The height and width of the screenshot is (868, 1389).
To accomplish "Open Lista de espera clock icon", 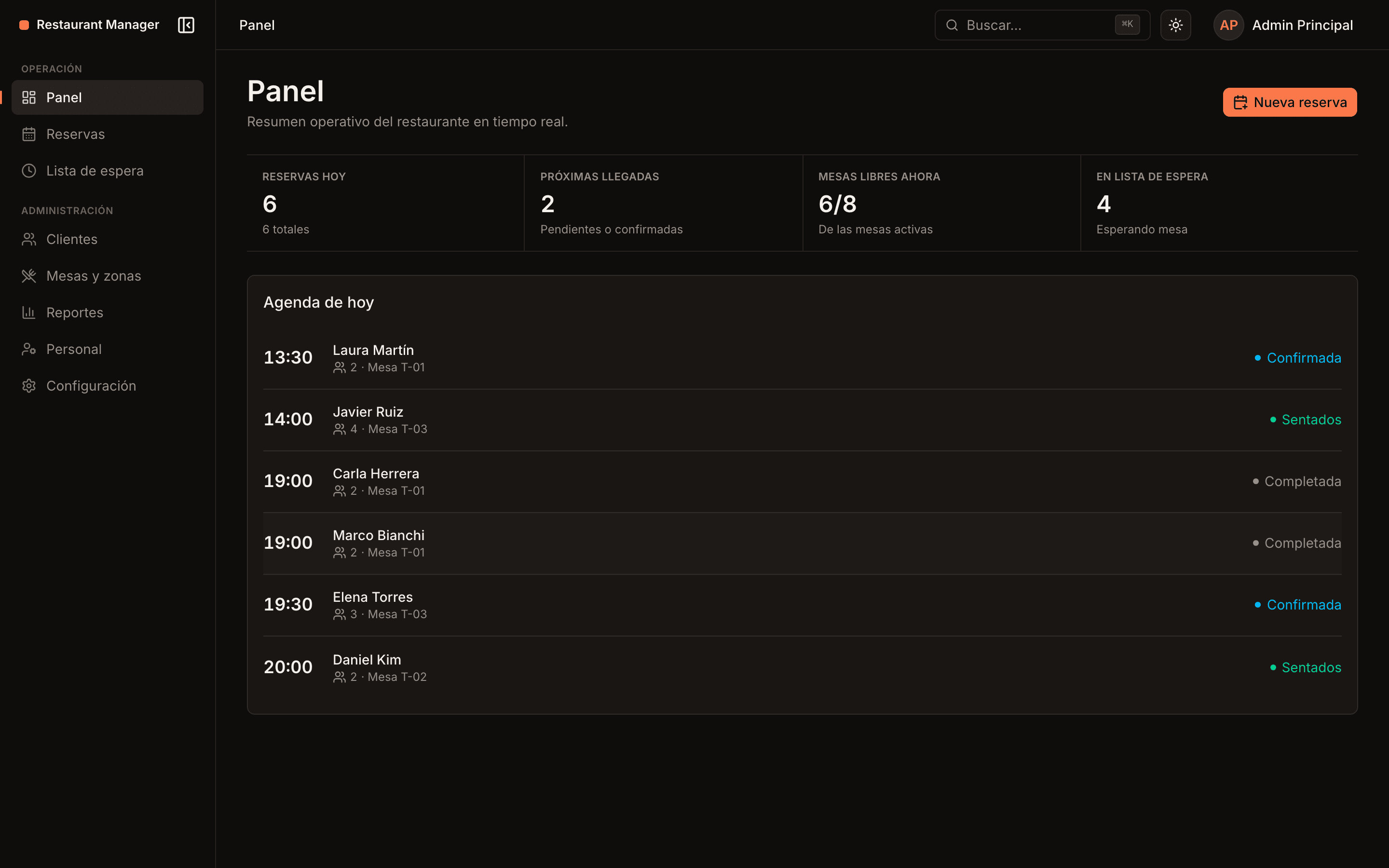I will [x=29, y=171].
